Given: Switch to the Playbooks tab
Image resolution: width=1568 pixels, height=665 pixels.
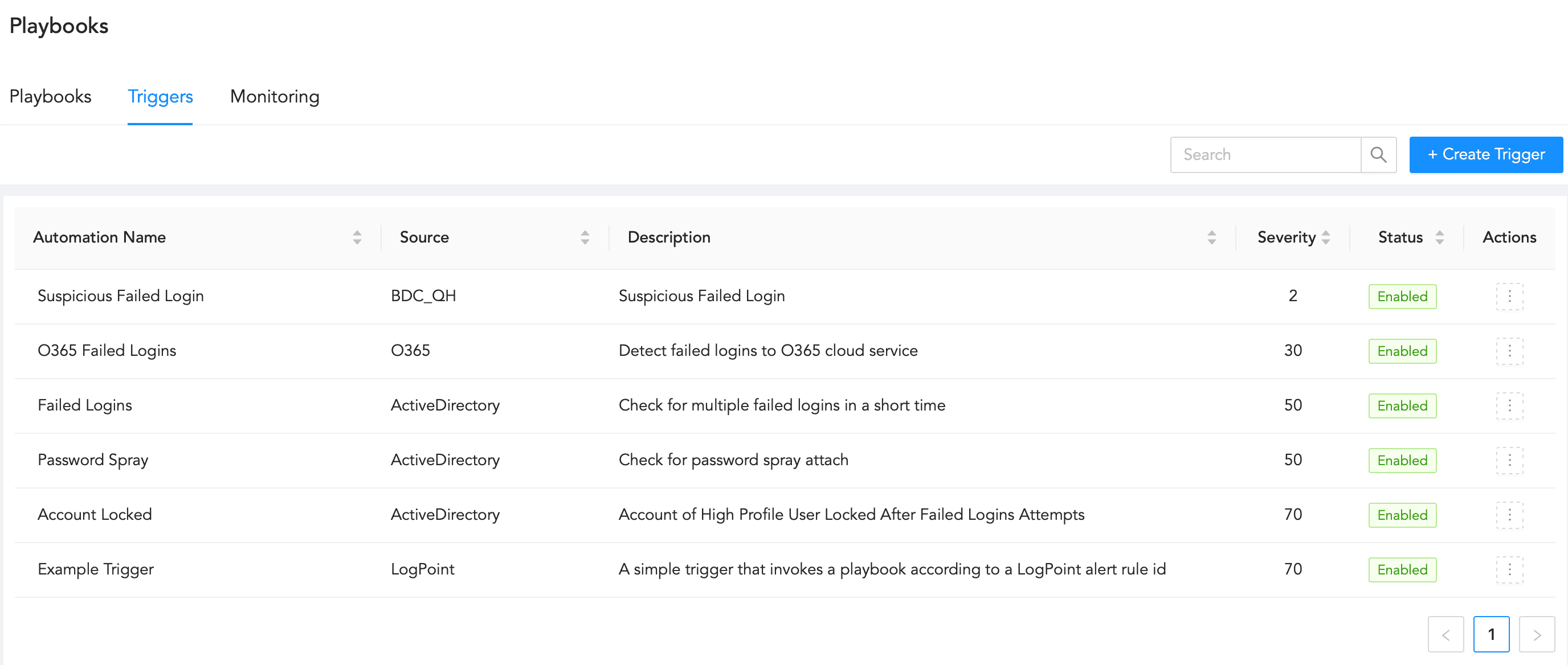Looking at the screenshot, I should [51, 97].
